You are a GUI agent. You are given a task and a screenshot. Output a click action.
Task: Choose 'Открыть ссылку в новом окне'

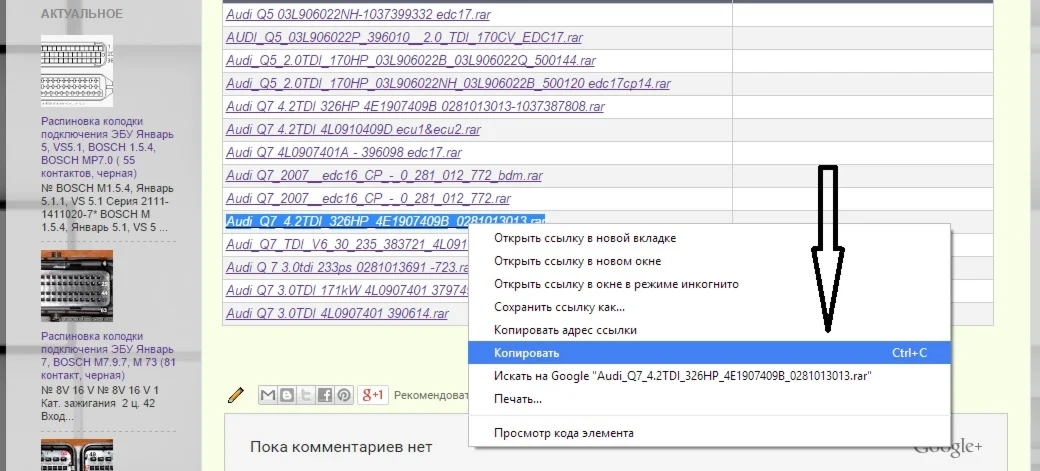point(709,261)
